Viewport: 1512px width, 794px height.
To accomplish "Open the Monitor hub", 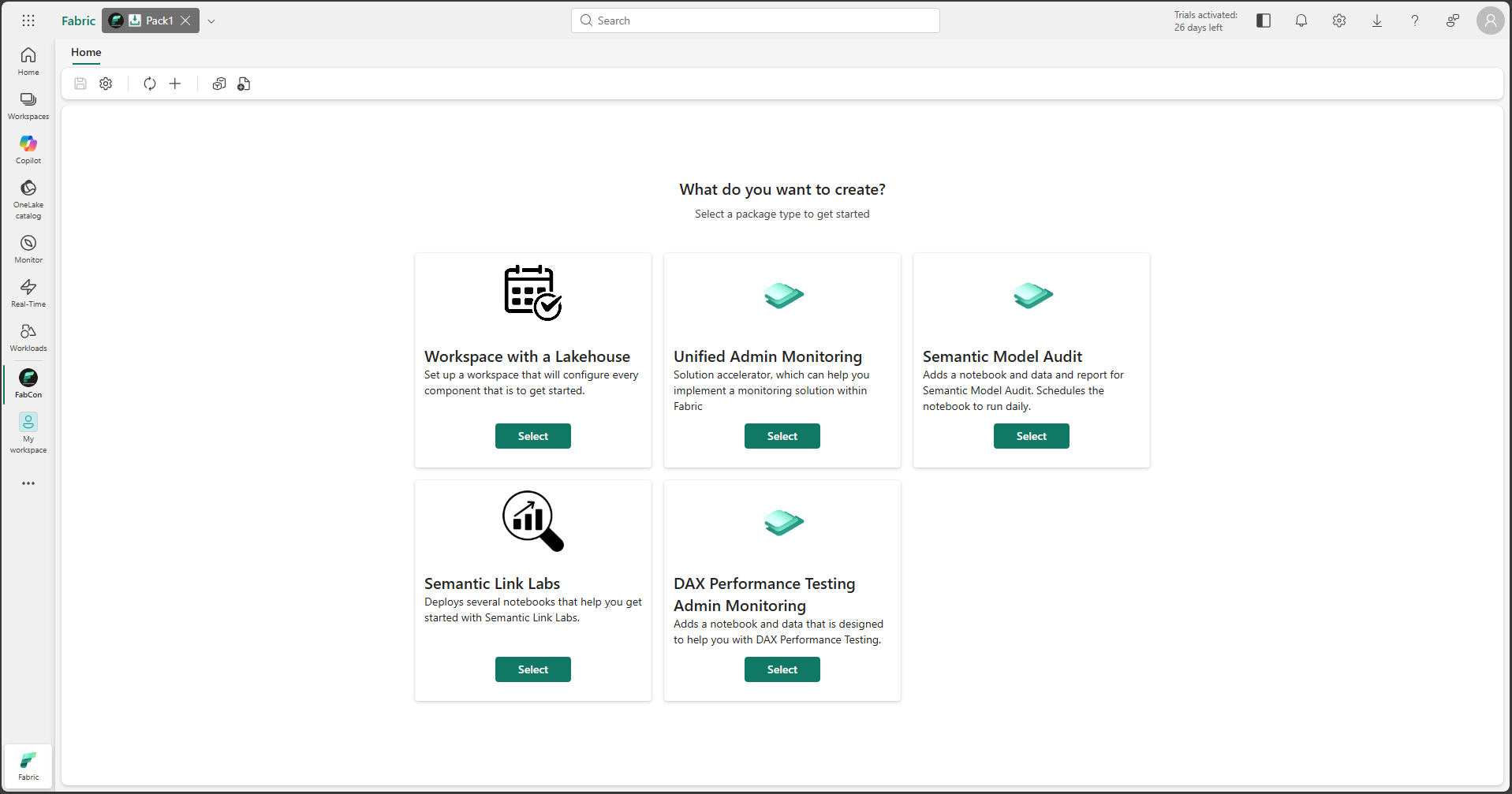I will point(28,248).
